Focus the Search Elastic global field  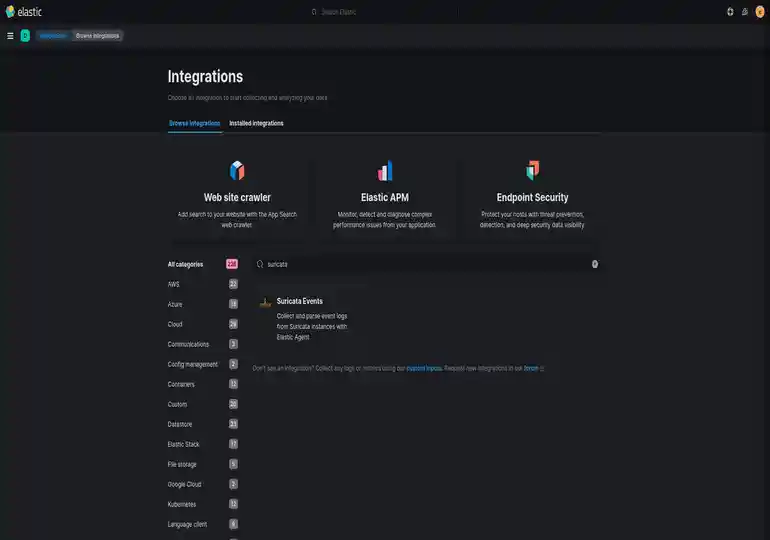[385, 12]
